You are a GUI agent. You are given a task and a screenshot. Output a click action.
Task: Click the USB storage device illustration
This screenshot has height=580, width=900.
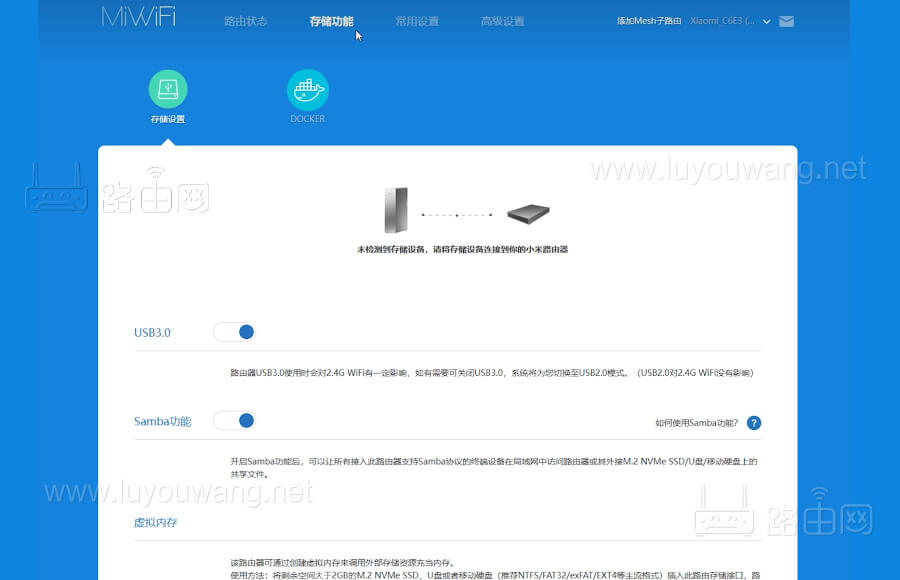[x=528, y=212]
